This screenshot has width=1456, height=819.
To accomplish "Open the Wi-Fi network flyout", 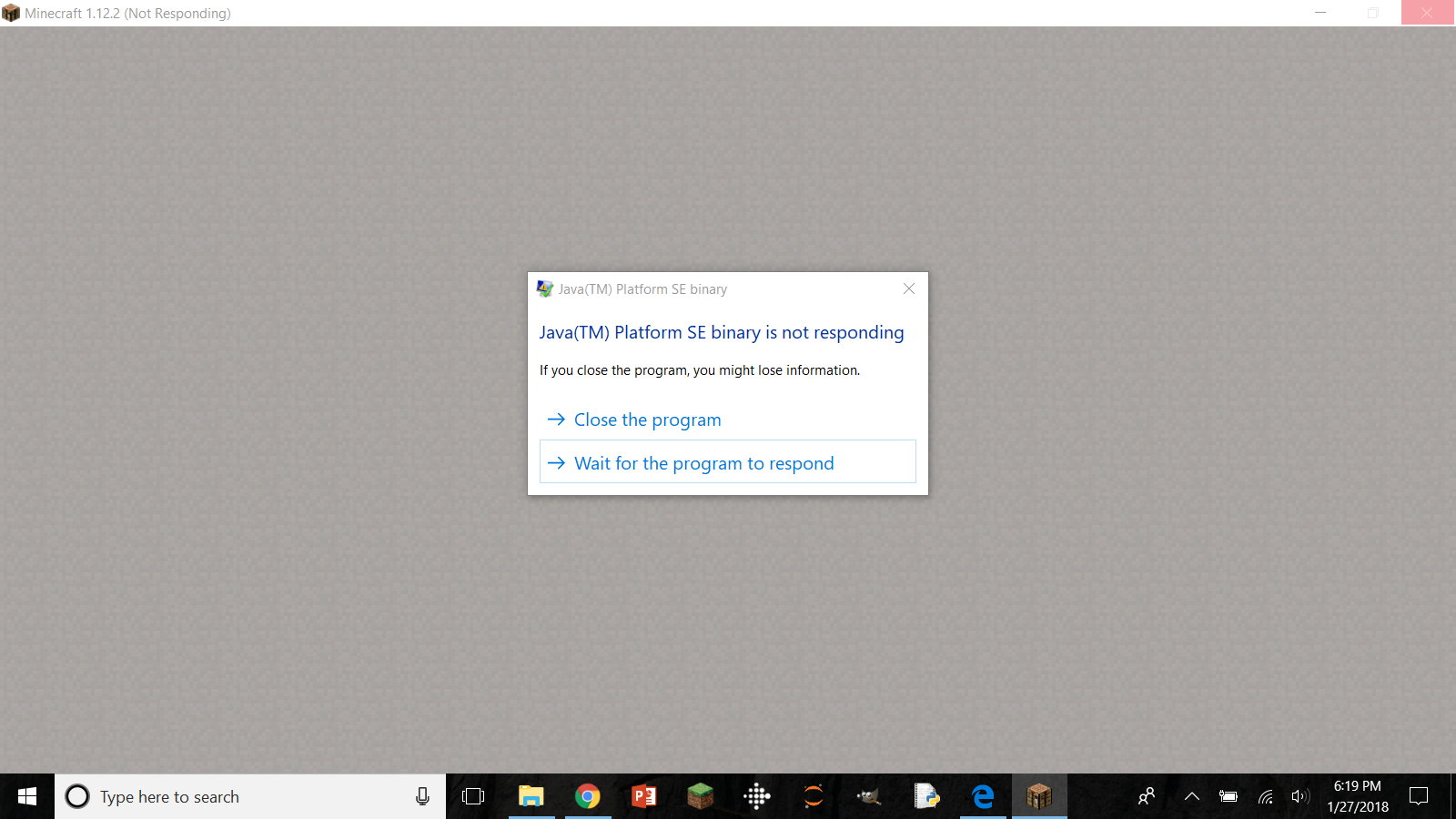I will [x=1265, y=797].
